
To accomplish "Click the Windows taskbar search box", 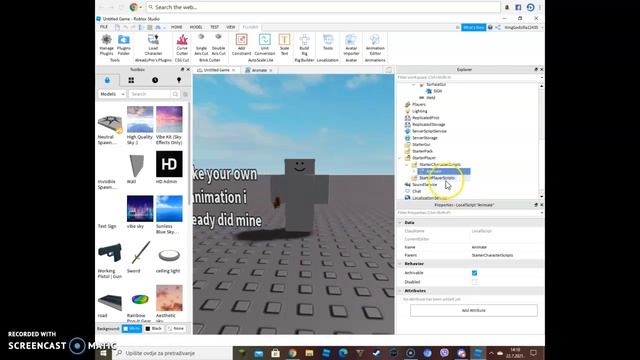I will tap(172, 353).
